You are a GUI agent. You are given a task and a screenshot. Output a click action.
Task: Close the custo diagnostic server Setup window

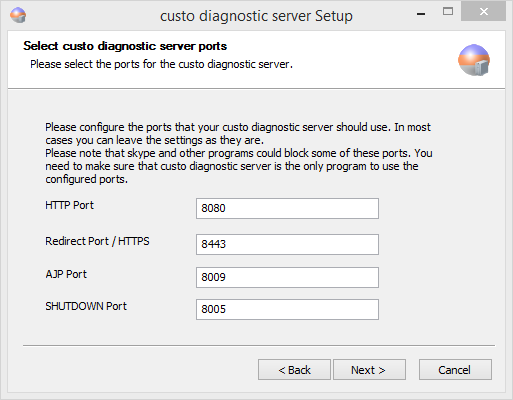click(x=484, y=12)
